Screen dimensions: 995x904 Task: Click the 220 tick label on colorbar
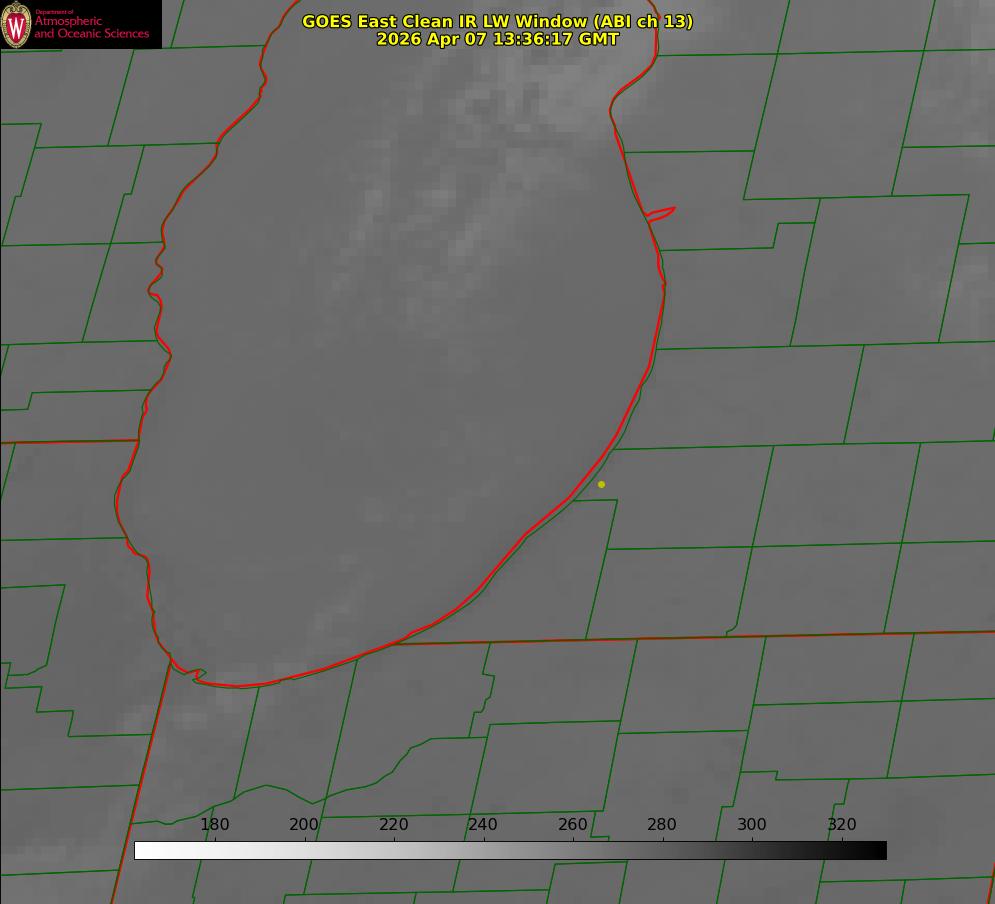(x=393, y=824)
